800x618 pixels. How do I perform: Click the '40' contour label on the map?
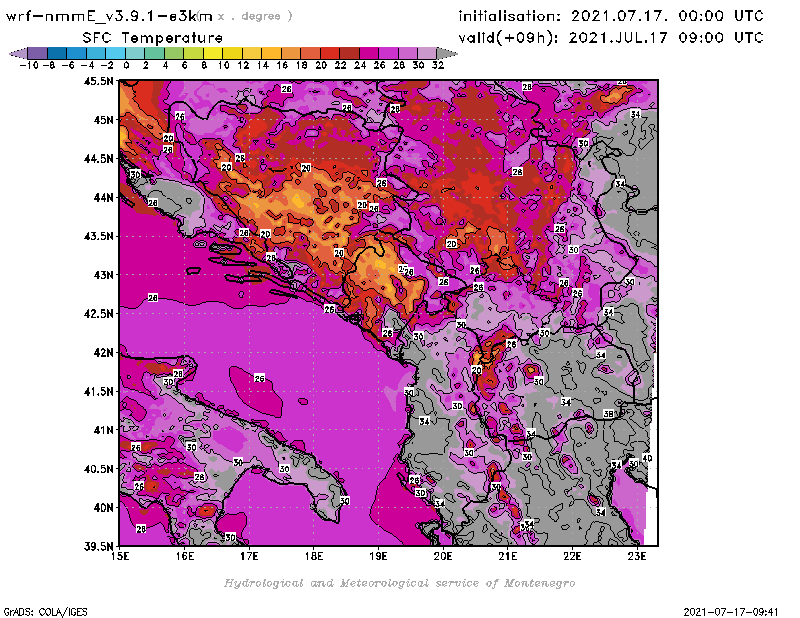point(647,458)
